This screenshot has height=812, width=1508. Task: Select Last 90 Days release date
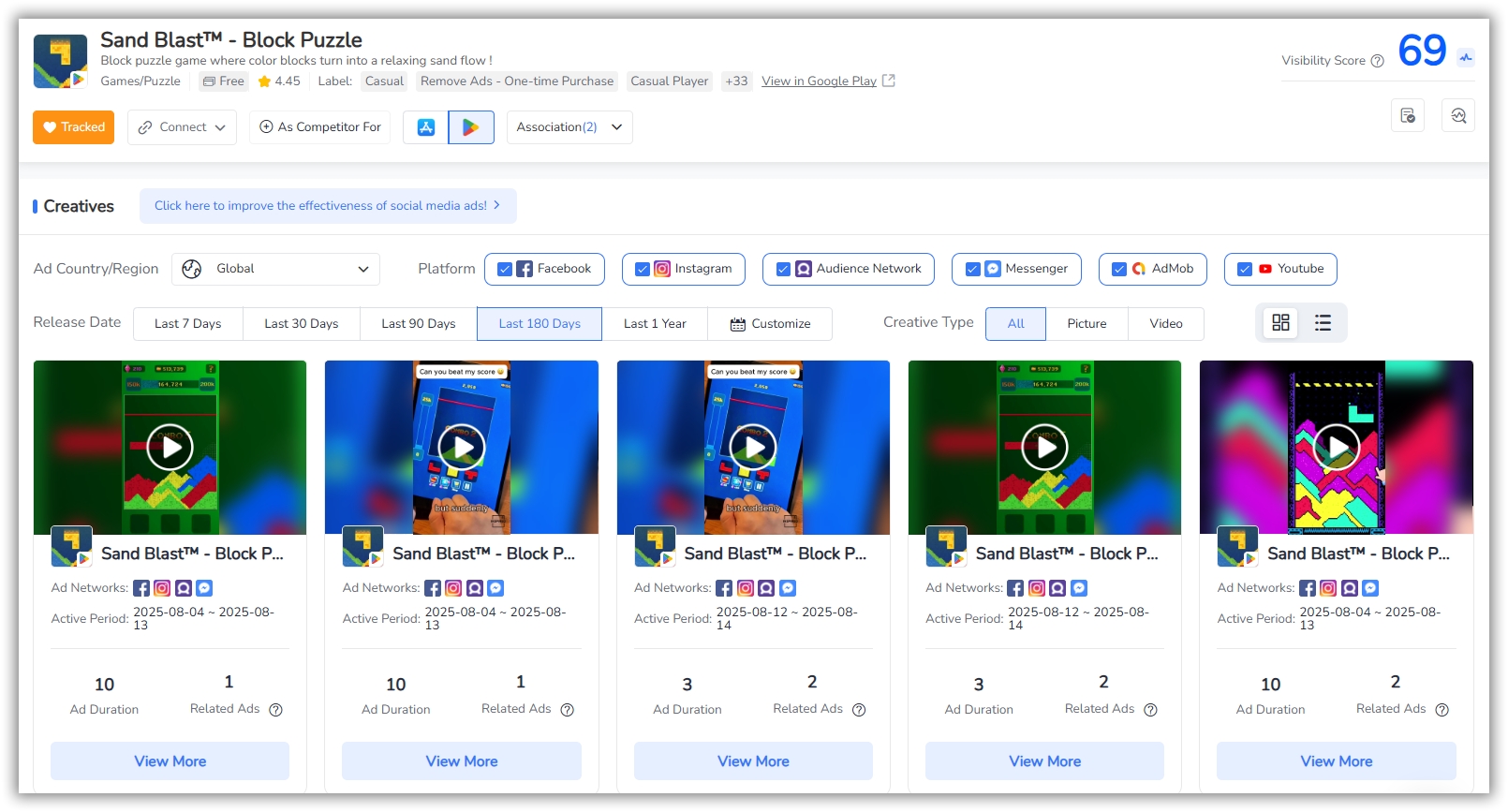(x=419, y=324)
